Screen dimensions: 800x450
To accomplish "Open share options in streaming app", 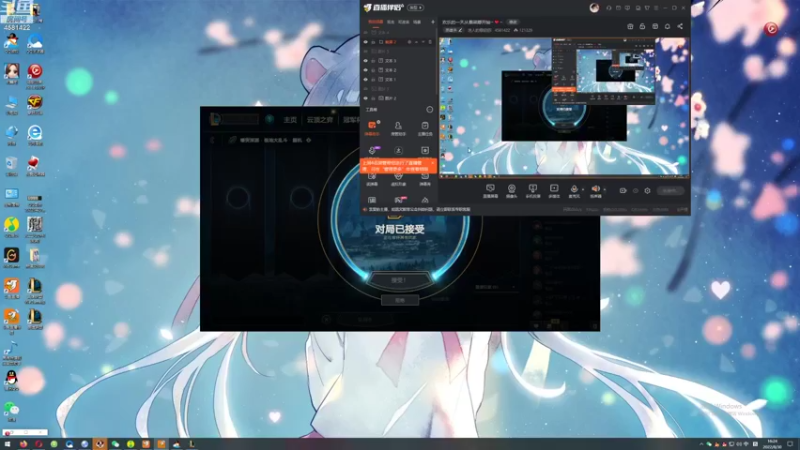I will pos(680,26).
